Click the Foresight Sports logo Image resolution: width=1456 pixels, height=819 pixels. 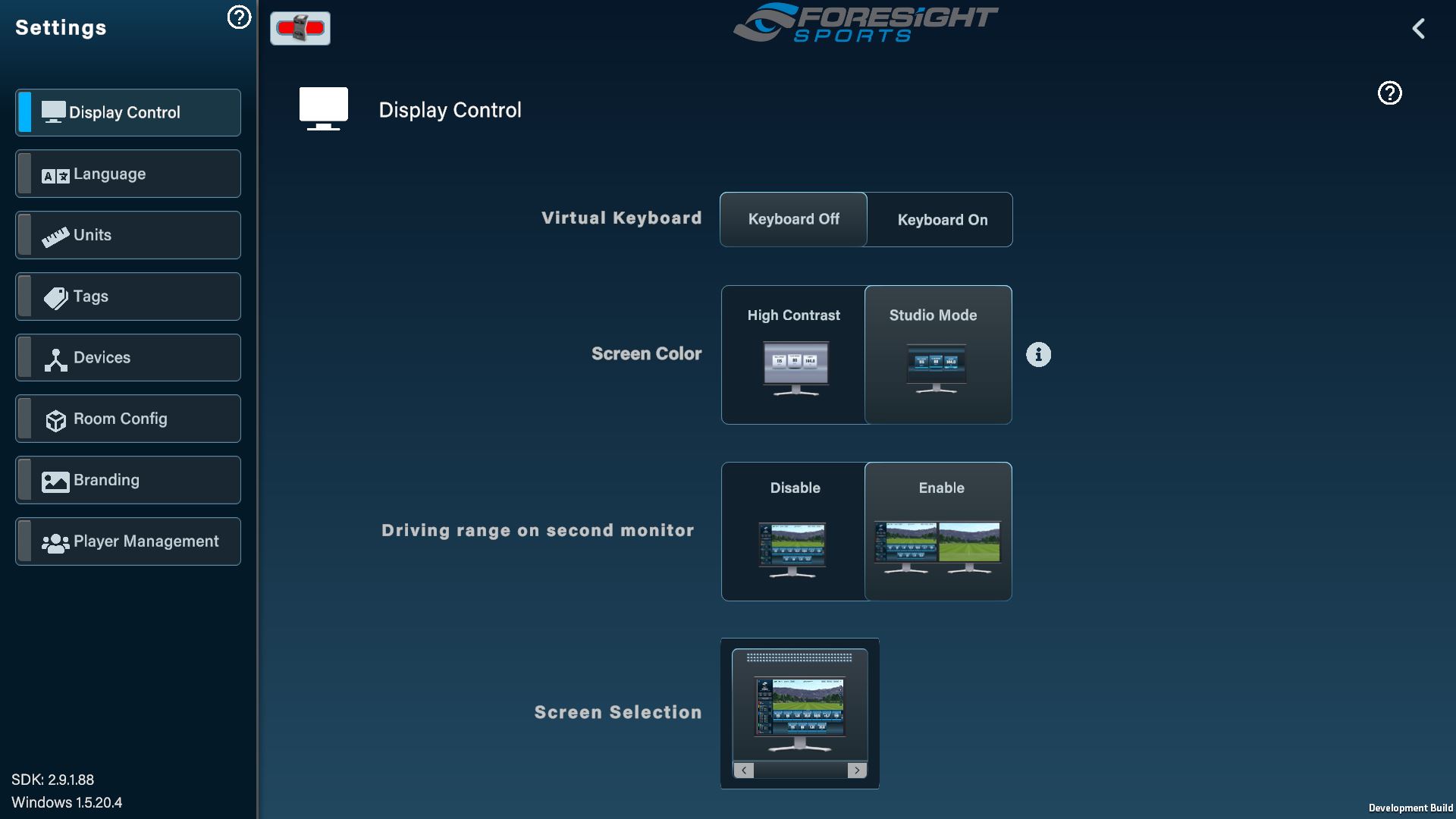865,23
